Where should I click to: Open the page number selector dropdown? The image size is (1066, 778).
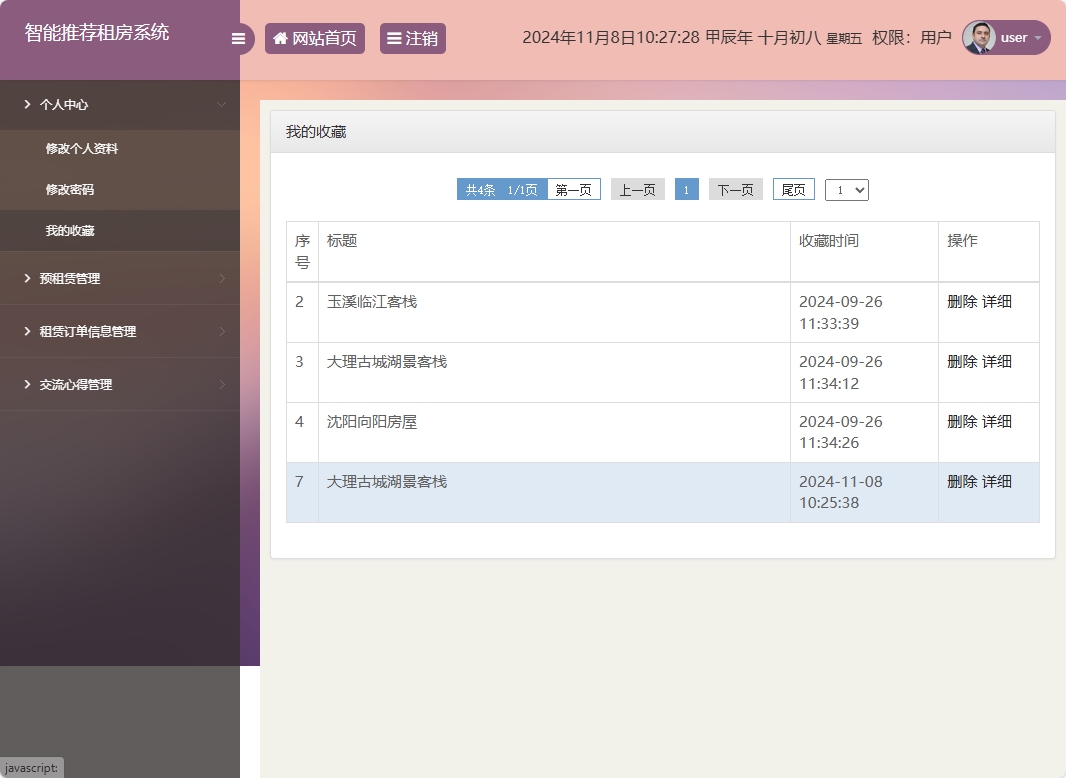[x=846, y=189]
